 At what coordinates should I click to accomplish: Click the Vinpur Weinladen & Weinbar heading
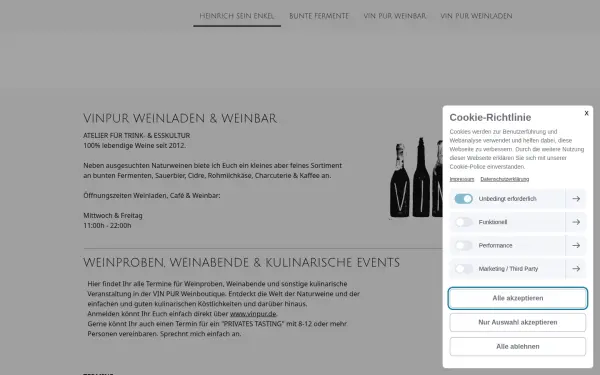pos(180,119)
